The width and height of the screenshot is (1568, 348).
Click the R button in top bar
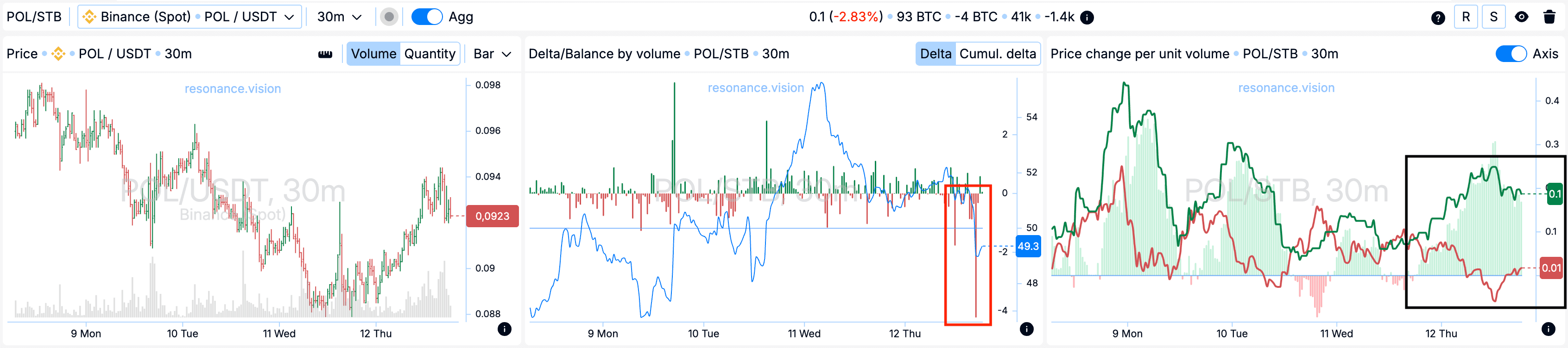(x=1466, y=16)
